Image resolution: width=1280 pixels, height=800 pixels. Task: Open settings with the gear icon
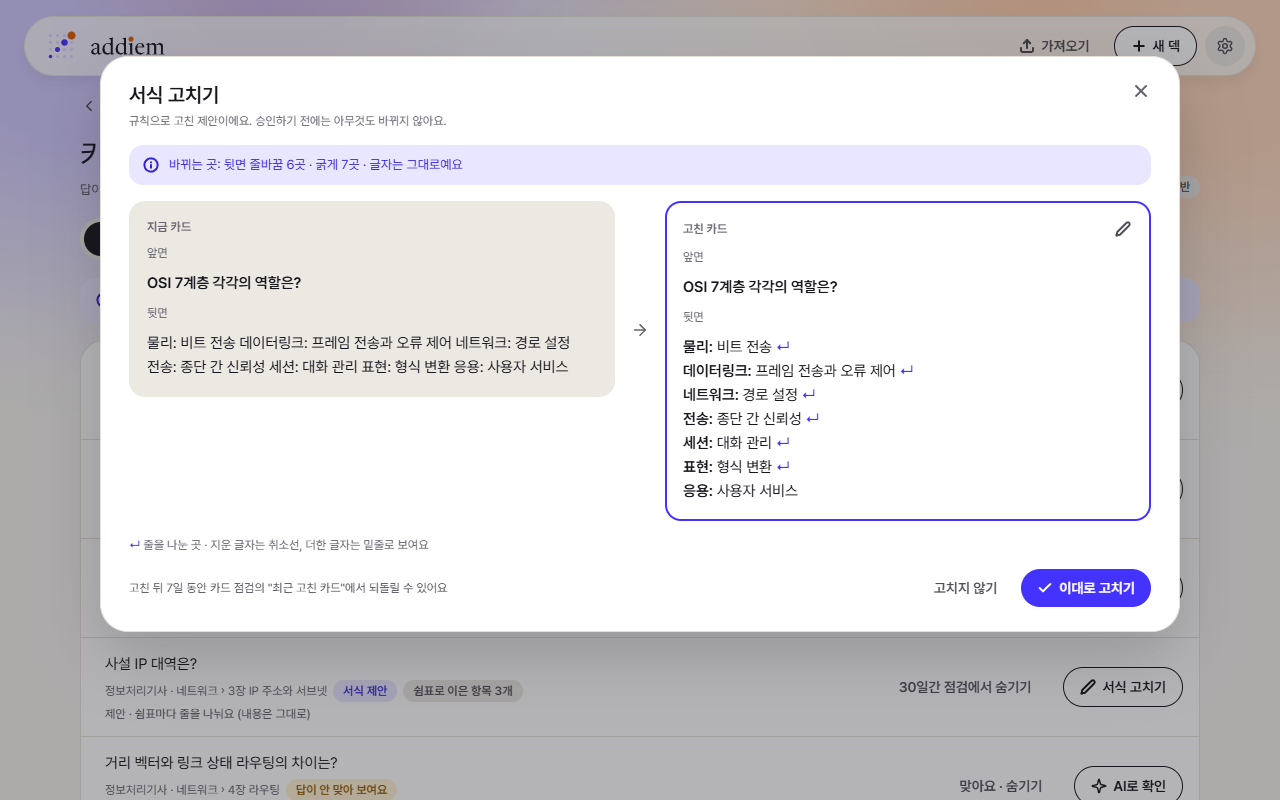[1225, 46]
